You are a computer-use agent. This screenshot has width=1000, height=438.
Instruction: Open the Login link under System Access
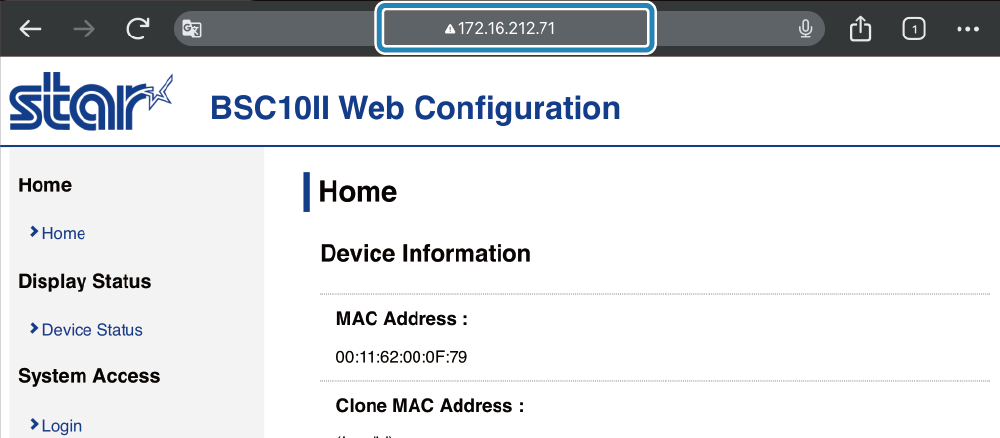[62, 425]
